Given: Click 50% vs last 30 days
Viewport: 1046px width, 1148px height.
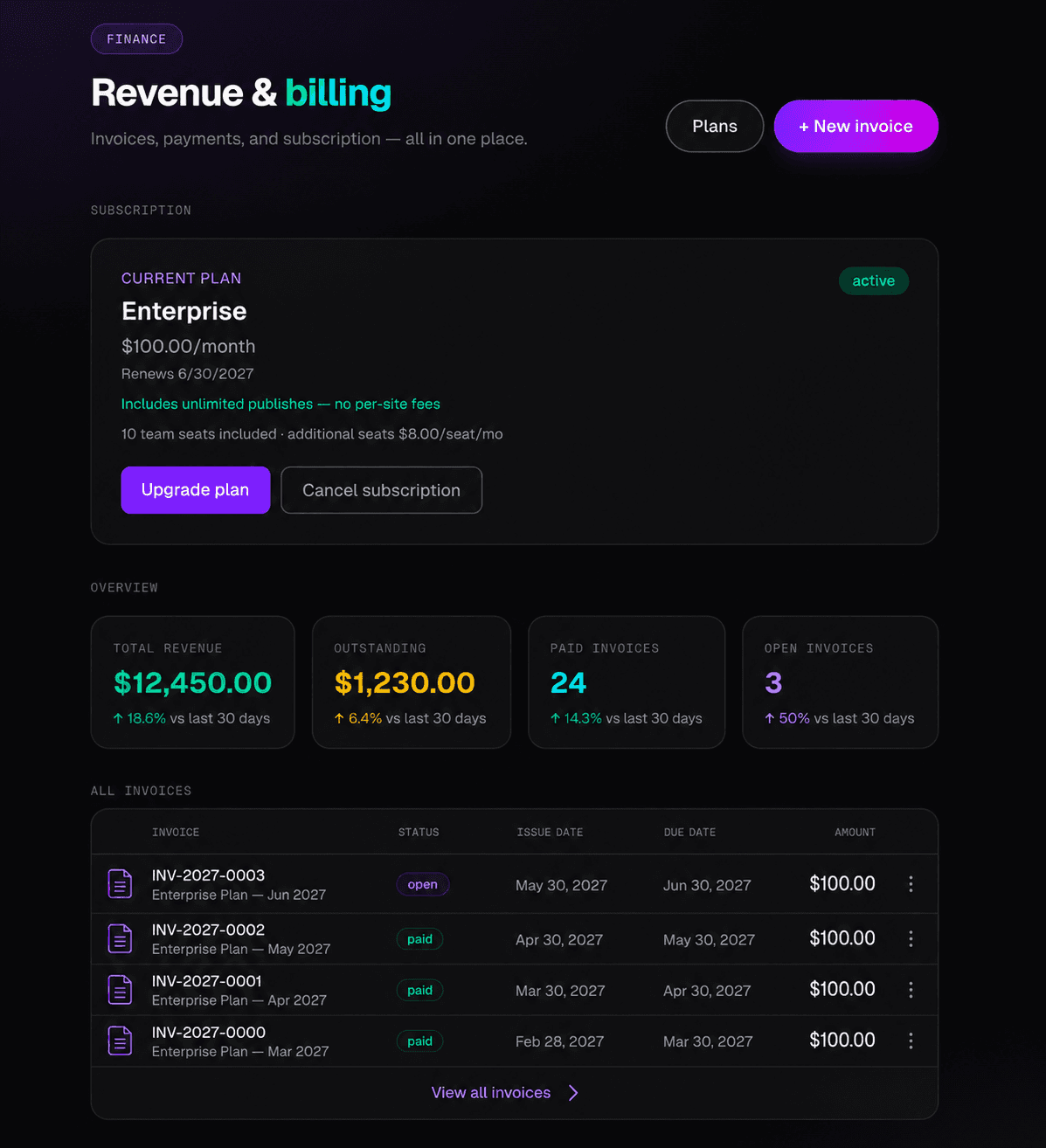Looking at the screenshot, I should tap(840, 718).
